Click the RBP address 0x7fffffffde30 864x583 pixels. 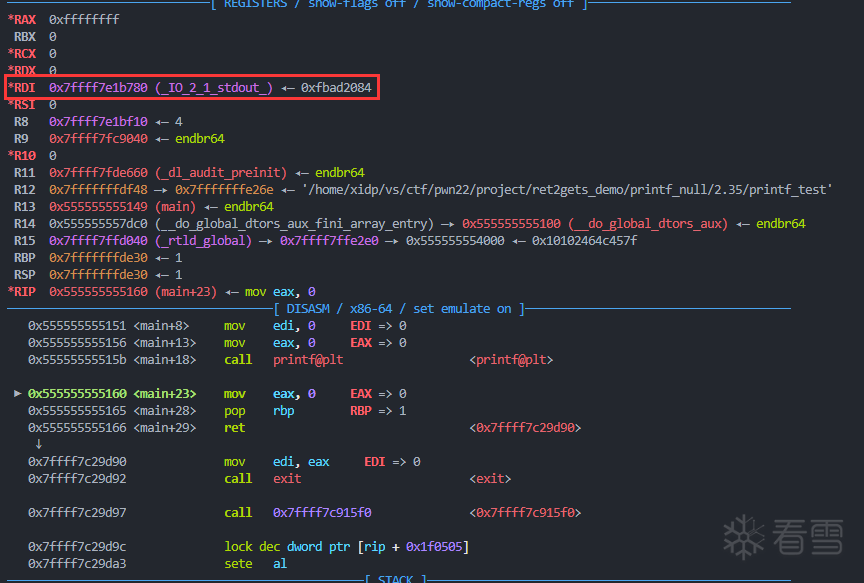98,257
